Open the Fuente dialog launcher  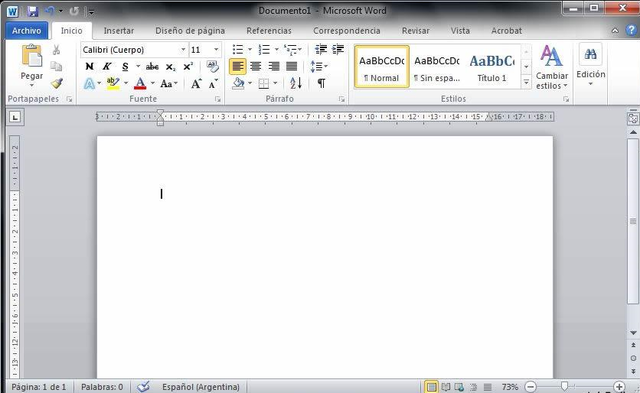[x=218, y=99]
